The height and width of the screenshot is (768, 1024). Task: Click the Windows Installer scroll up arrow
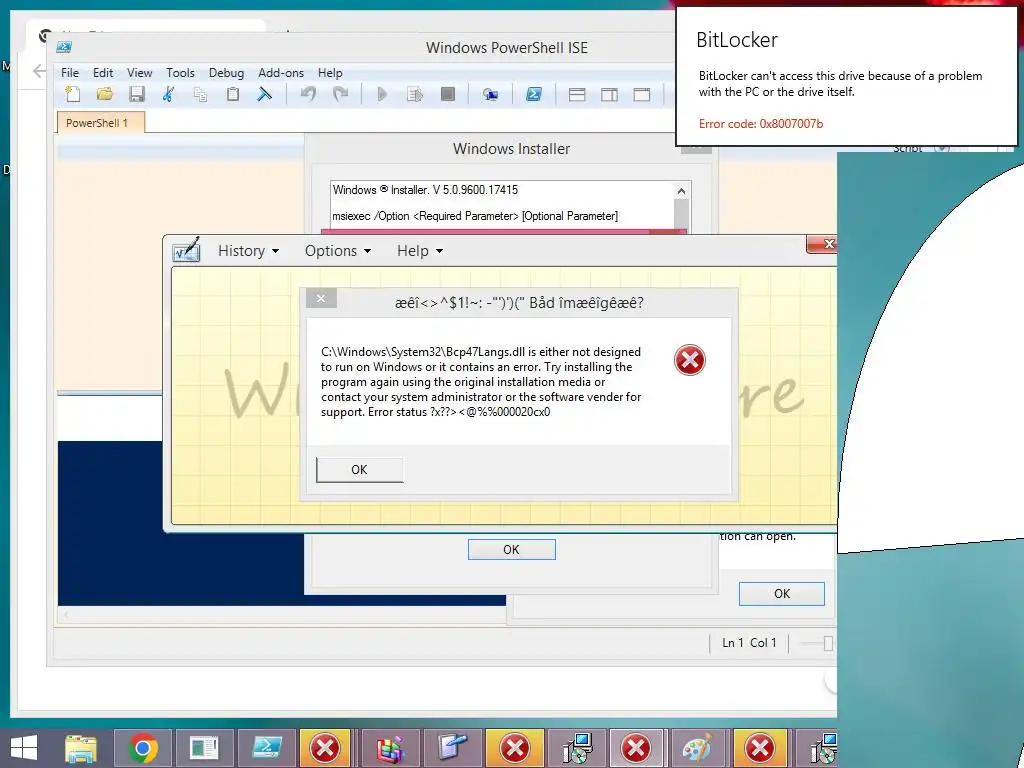pyautogui.click(x=681, y=191)
